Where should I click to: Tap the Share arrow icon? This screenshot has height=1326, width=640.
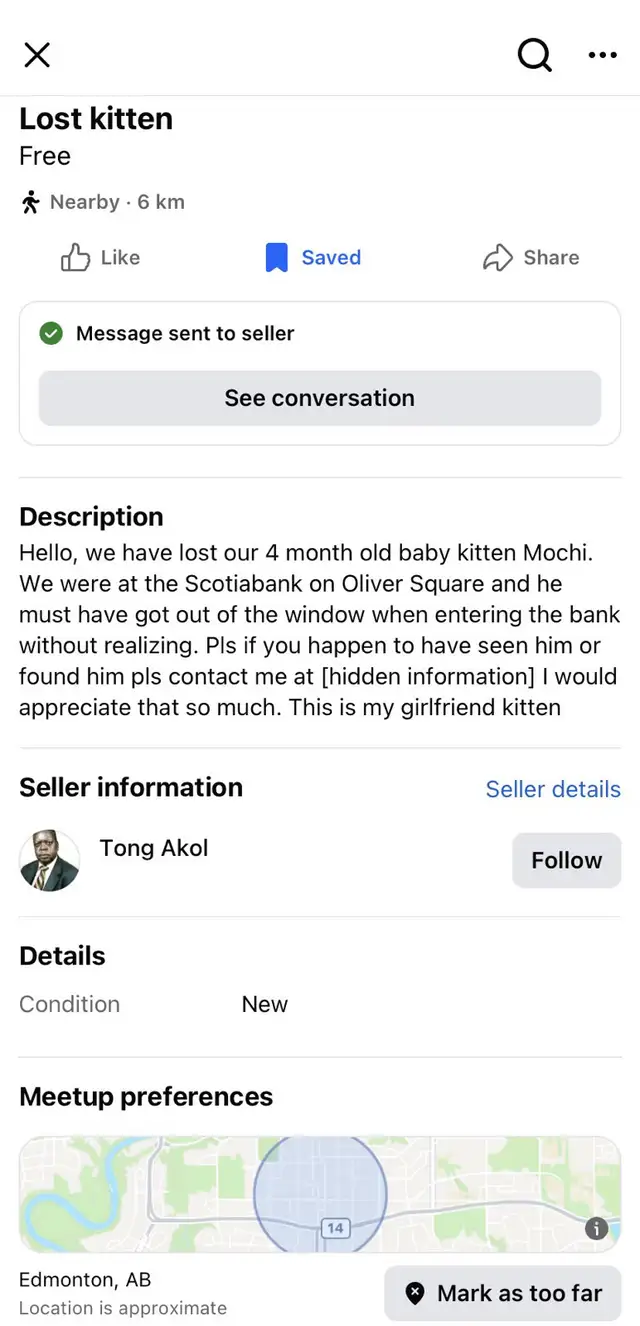(x=498, y=258)
